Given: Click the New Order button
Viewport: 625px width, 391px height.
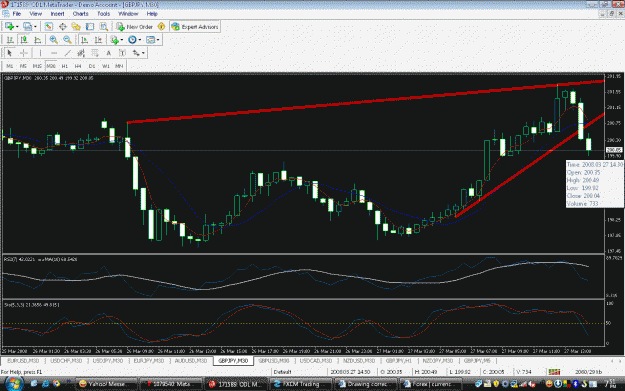Looking at the screenshot, I should [x=135, y=27].
